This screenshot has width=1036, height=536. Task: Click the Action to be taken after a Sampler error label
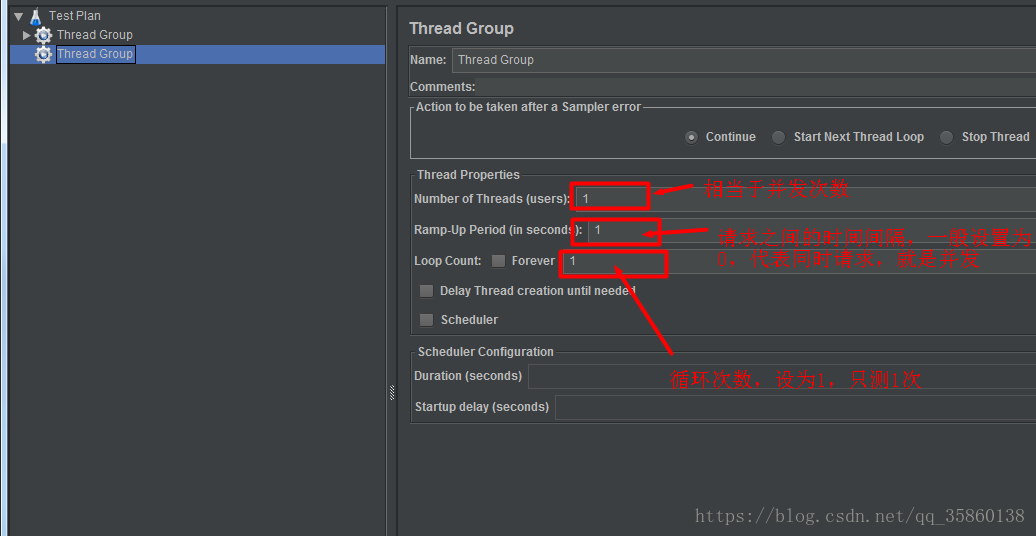point(529,107)
